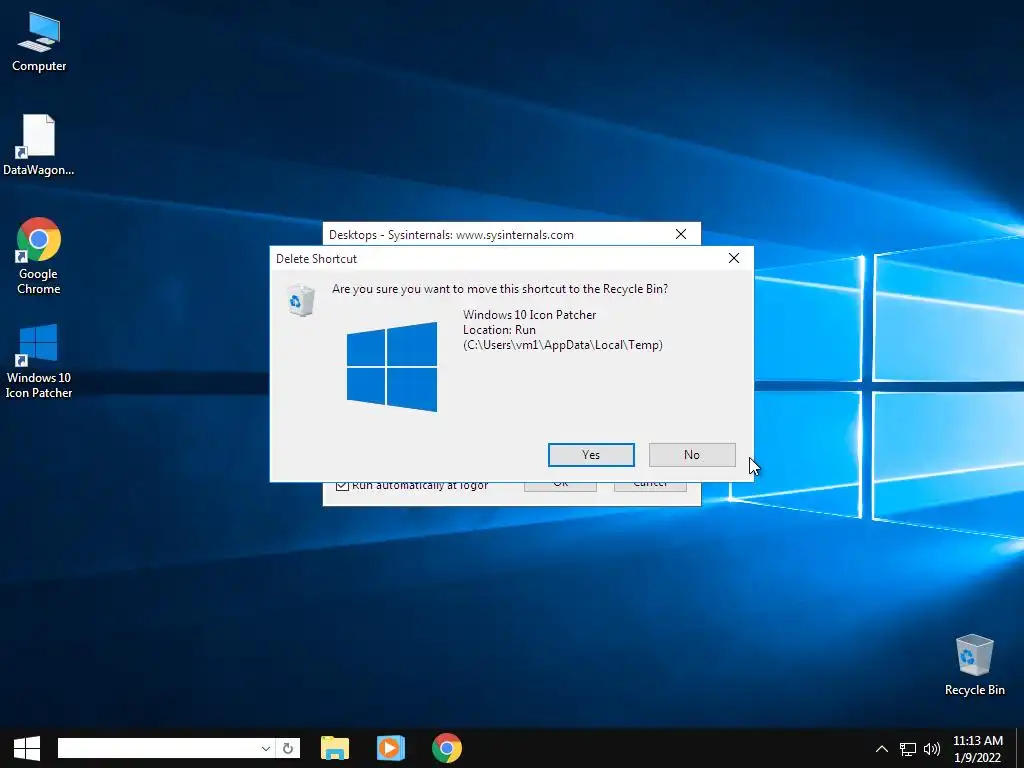Click the Delete Shortcut title bar text
This screenshot has width=1024, height=768.
[x=316, y=259]
